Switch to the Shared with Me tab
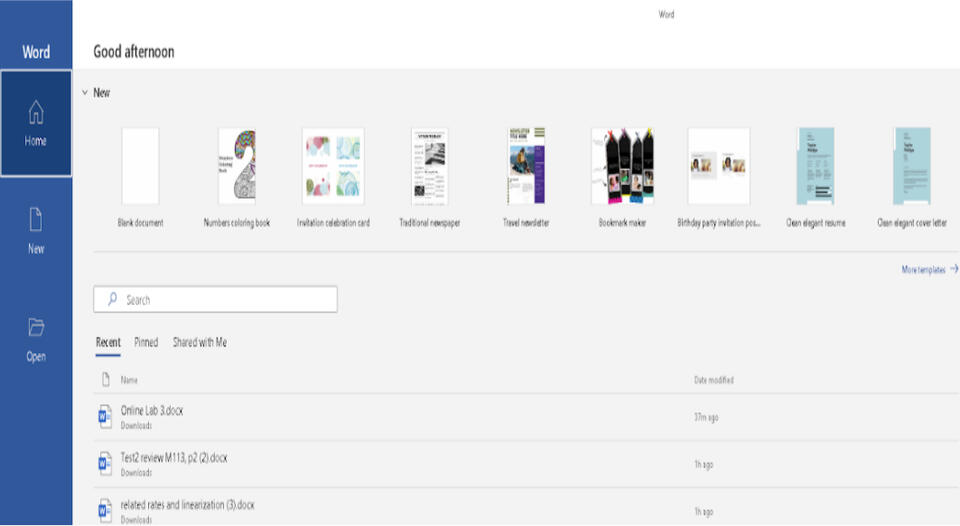 199,342
